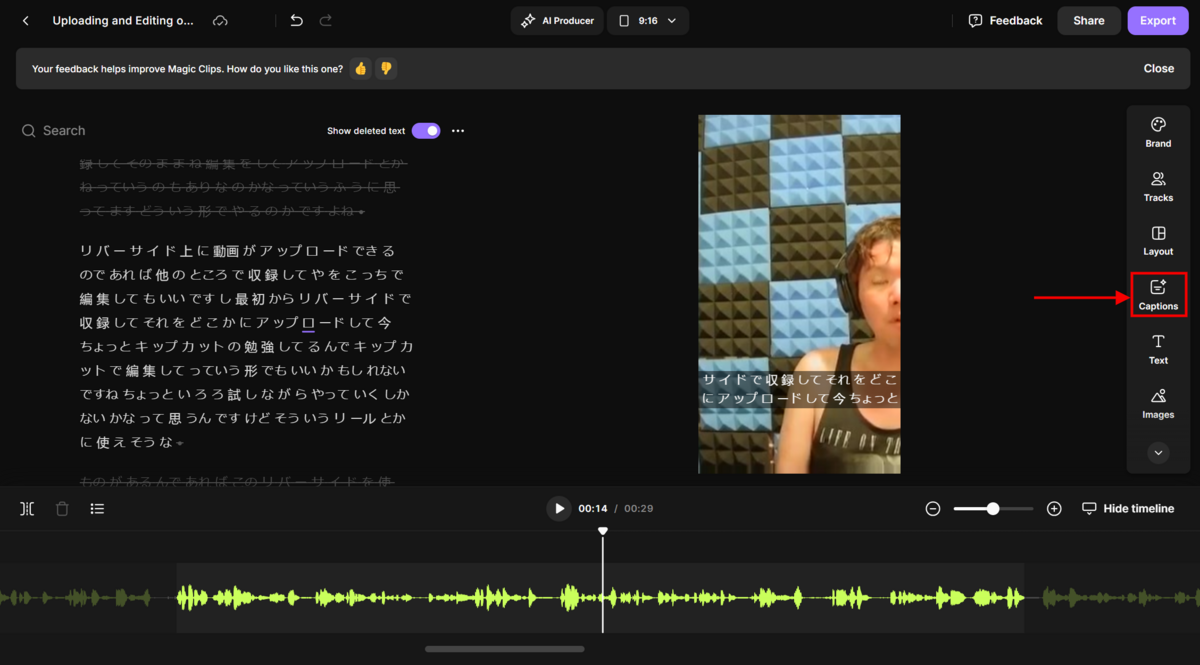
Task: Click the trash delete icon
Action: point(62,509)
